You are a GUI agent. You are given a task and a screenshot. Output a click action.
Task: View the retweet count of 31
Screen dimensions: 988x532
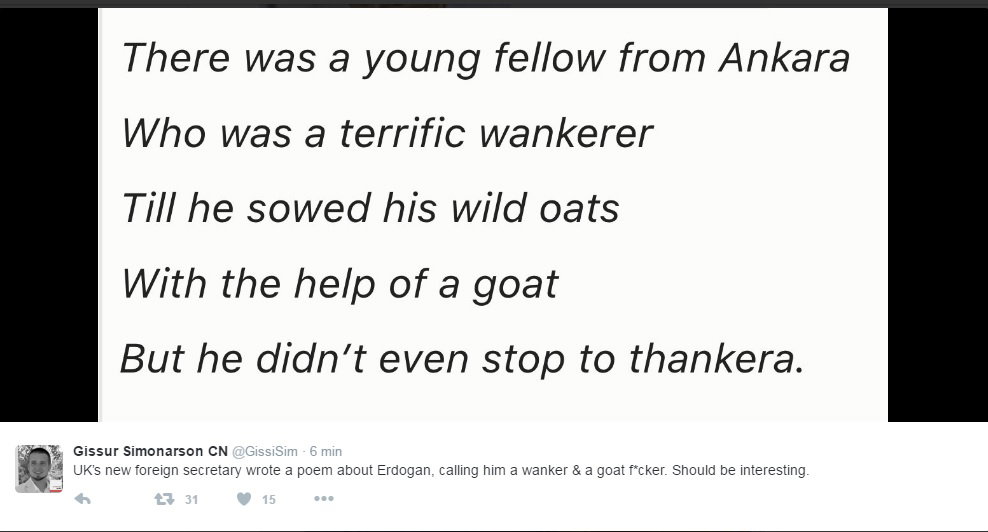click(x=192, y=500)
